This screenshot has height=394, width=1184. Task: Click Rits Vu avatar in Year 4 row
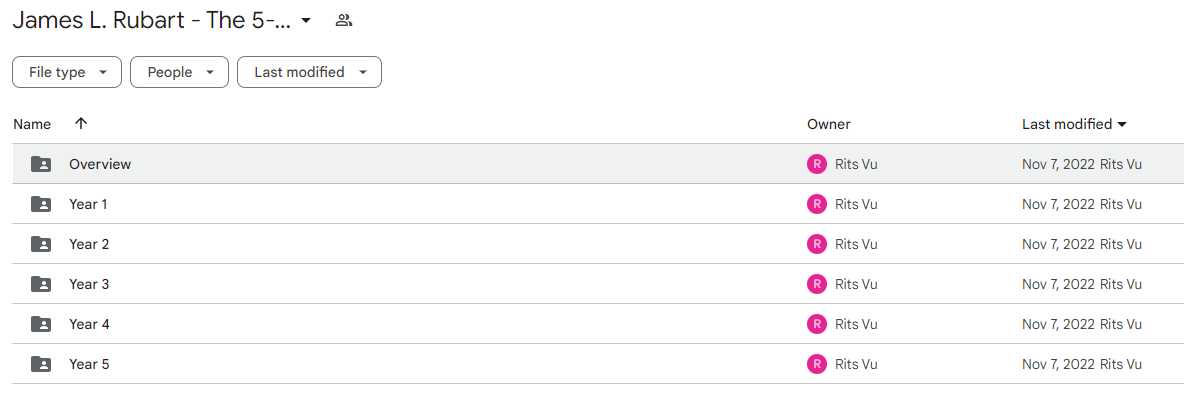tap(816, 324)
